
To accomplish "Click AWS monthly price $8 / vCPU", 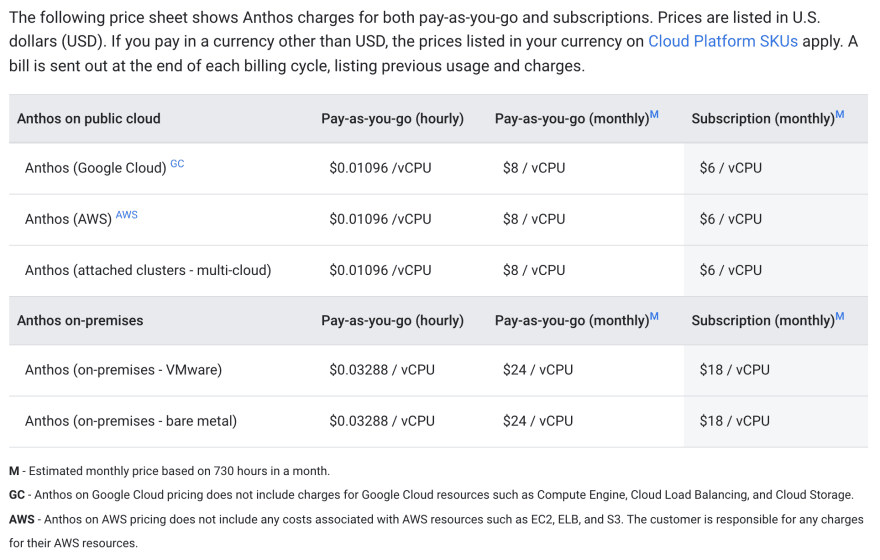I will [534, 219].
